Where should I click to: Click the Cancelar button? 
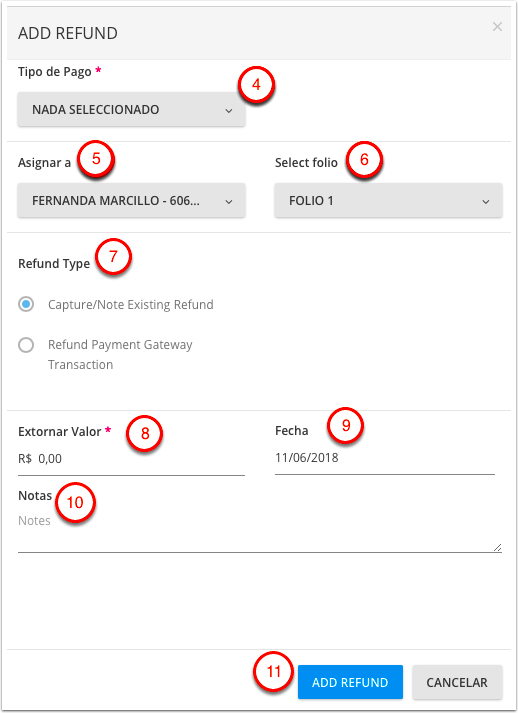pyautogui.click(x=457, y=682)
